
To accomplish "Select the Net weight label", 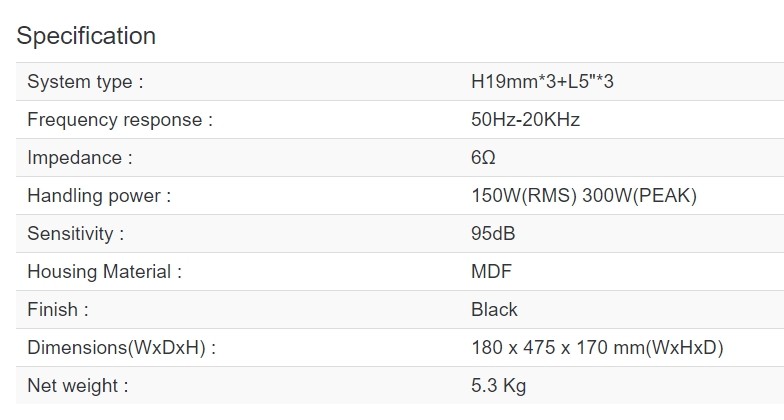I will (77, 386).
